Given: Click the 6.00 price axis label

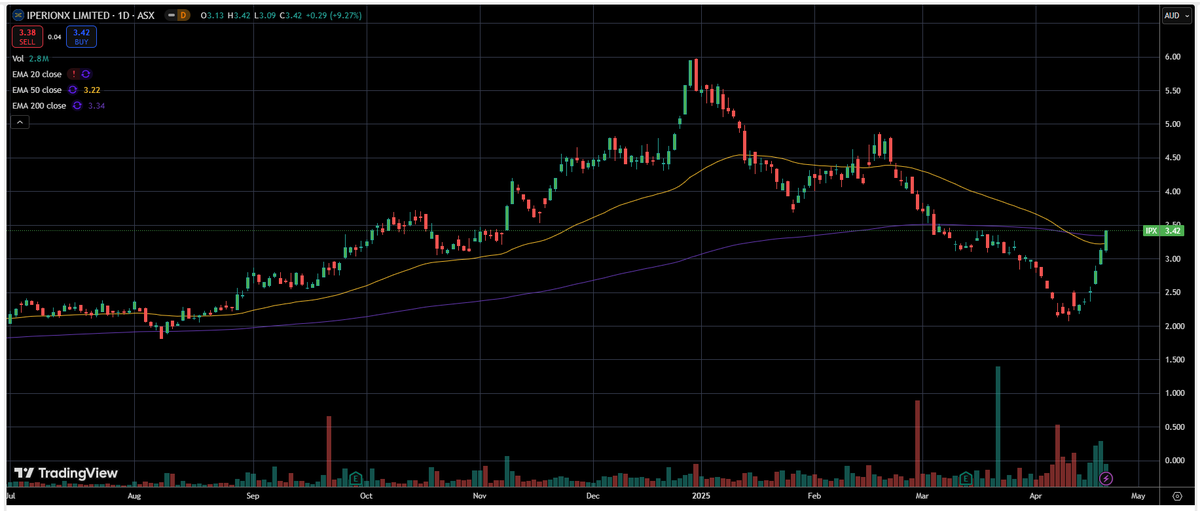Looking at the screenshot, I should click(1174, 57).
